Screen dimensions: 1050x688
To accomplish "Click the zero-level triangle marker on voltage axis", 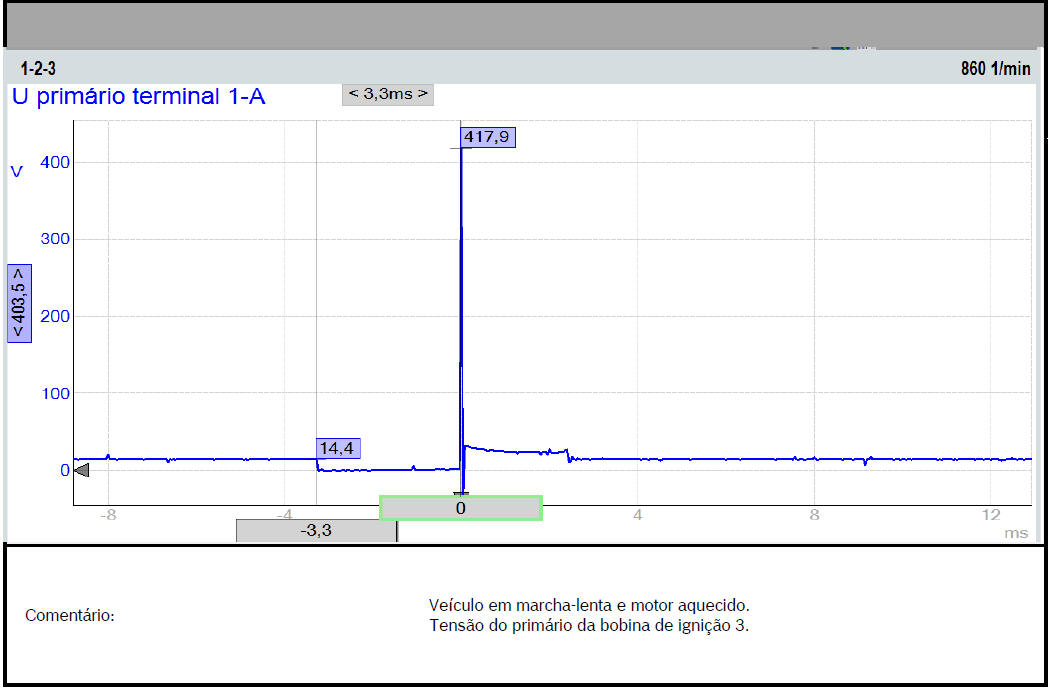I will (82, 470).
